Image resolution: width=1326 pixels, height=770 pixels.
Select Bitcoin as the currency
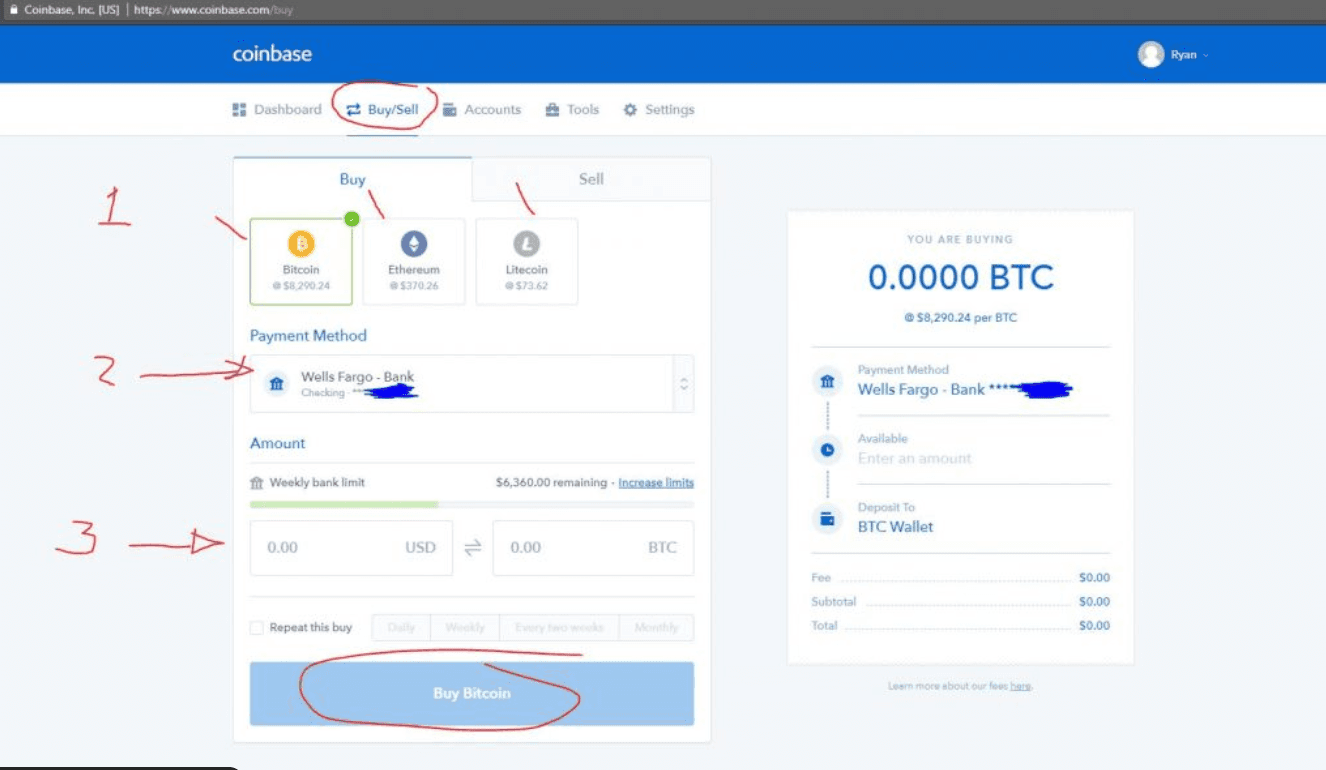click(x=301, y=261)
